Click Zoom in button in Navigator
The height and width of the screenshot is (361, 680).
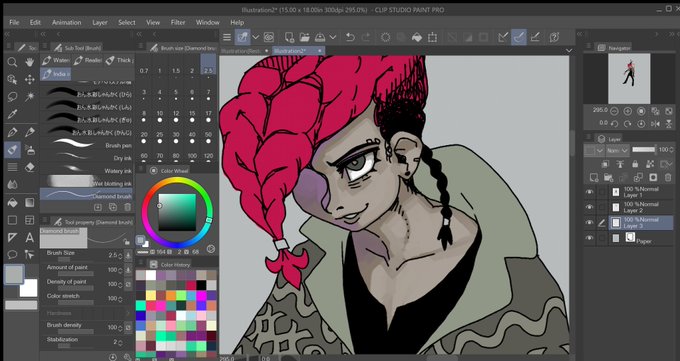(x=627, y=111)
